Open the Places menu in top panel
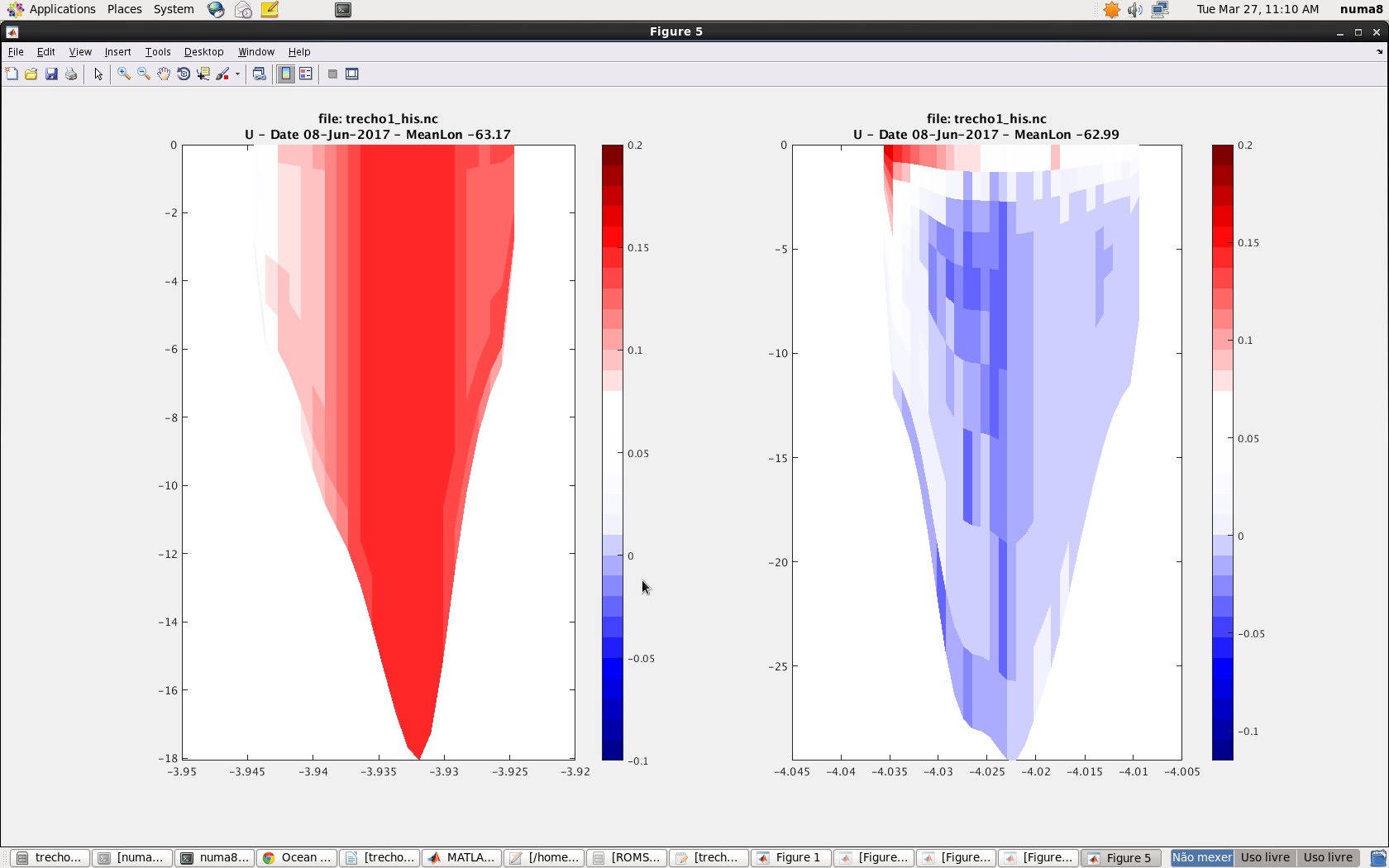1389x868 pixels. pyautogui.click(x=124, y=9)
